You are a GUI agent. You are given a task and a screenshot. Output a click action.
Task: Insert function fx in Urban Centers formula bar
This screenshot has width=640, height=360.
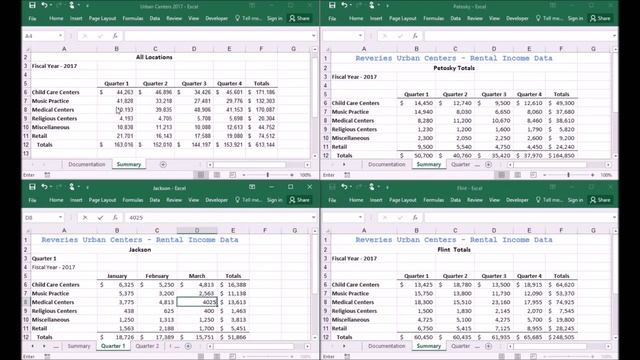coord(115,36)
